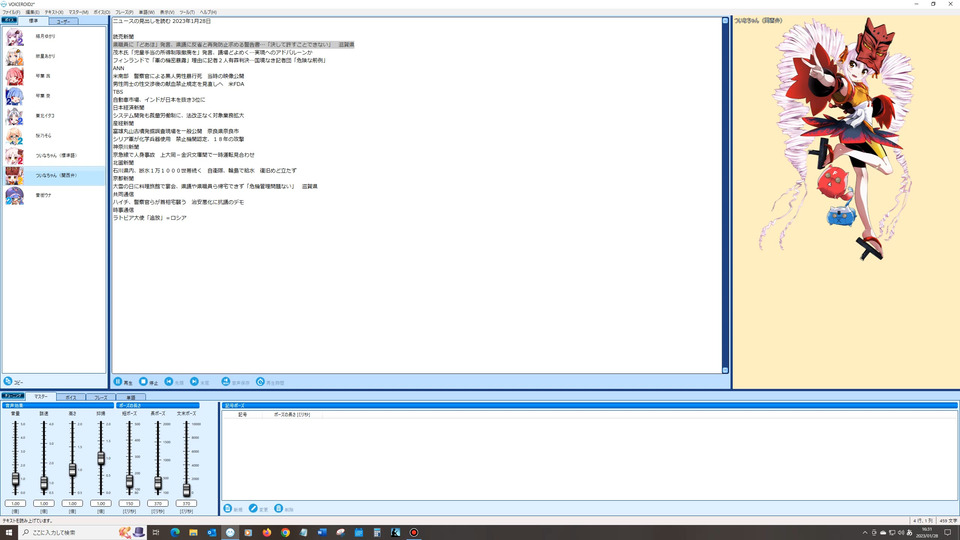Viewport: 960px width, 540px height.
Task: Open File Explorer from the taskbar
Action: 193,532
